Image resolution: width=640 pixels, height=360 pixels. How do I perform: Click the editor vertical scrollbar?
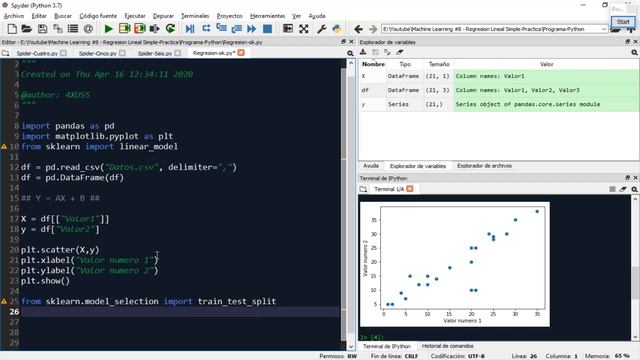351,204
